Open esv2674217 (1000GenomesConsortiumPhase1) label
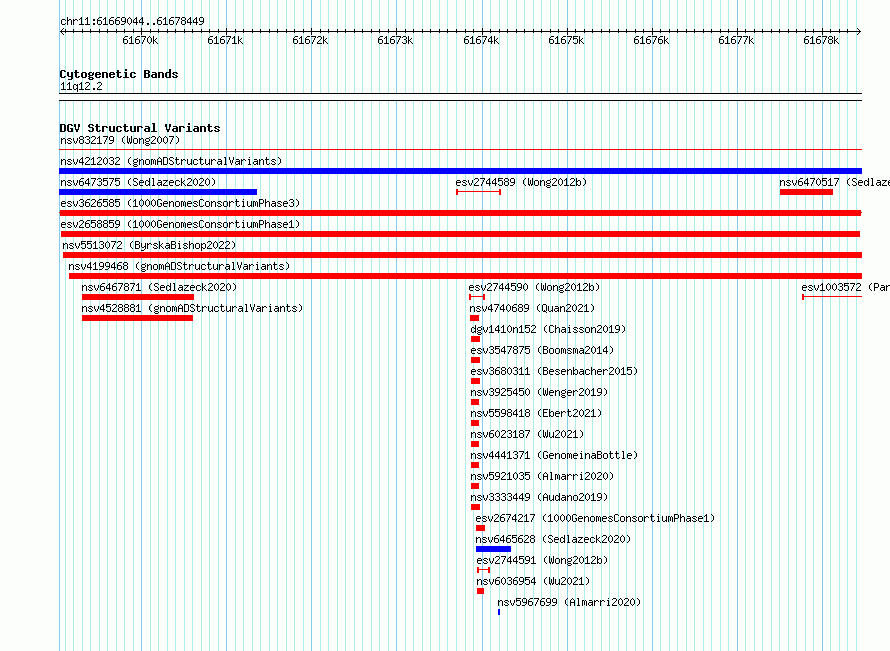 pos(595,518)
